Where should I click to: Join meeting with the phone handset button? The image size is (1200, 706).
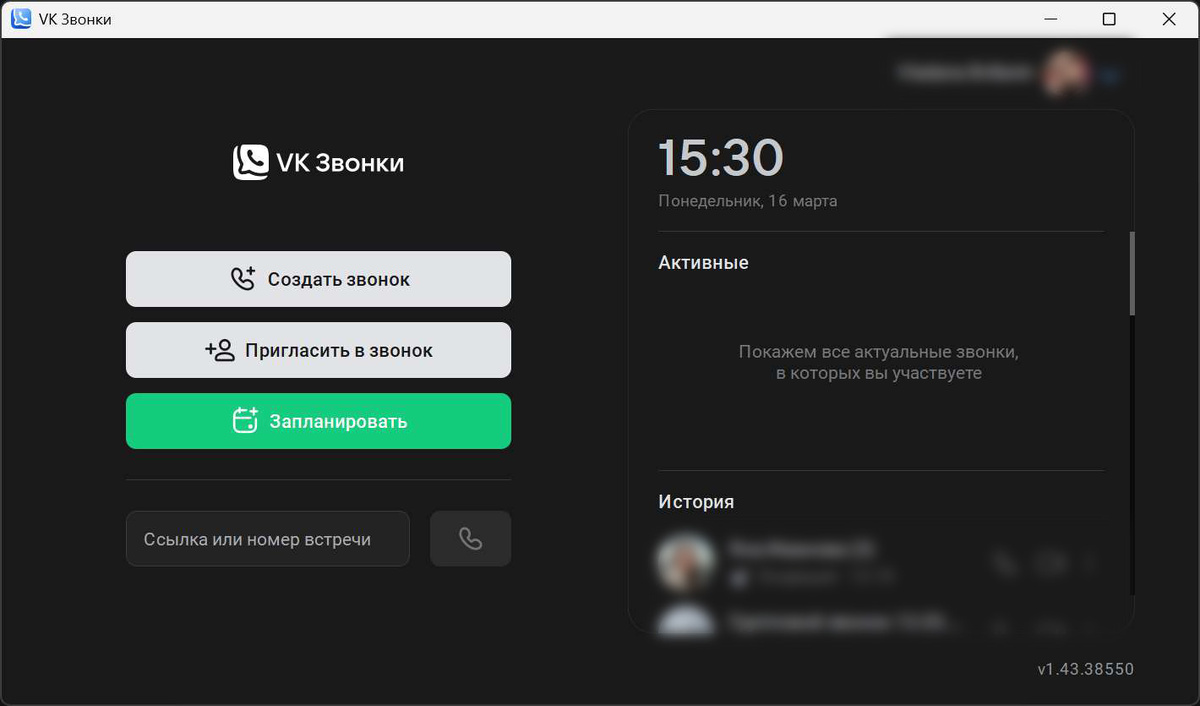470,539
